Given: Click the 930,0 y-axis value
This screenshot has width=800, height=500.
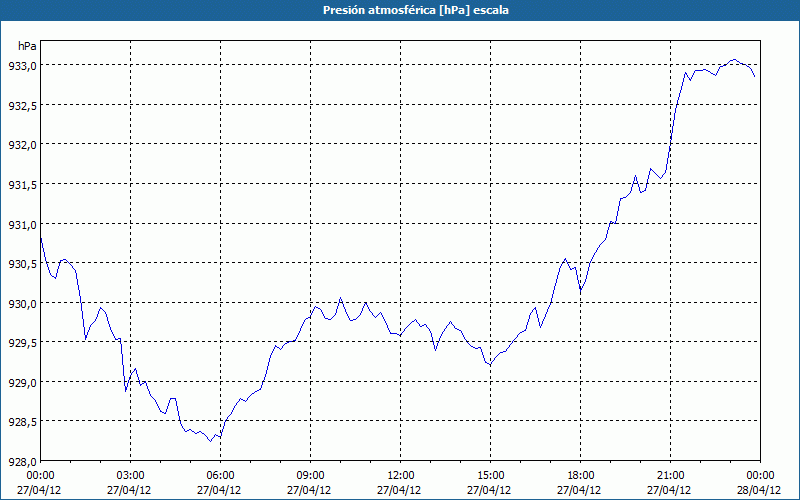Looking at the screenshot, I should 22,303.
